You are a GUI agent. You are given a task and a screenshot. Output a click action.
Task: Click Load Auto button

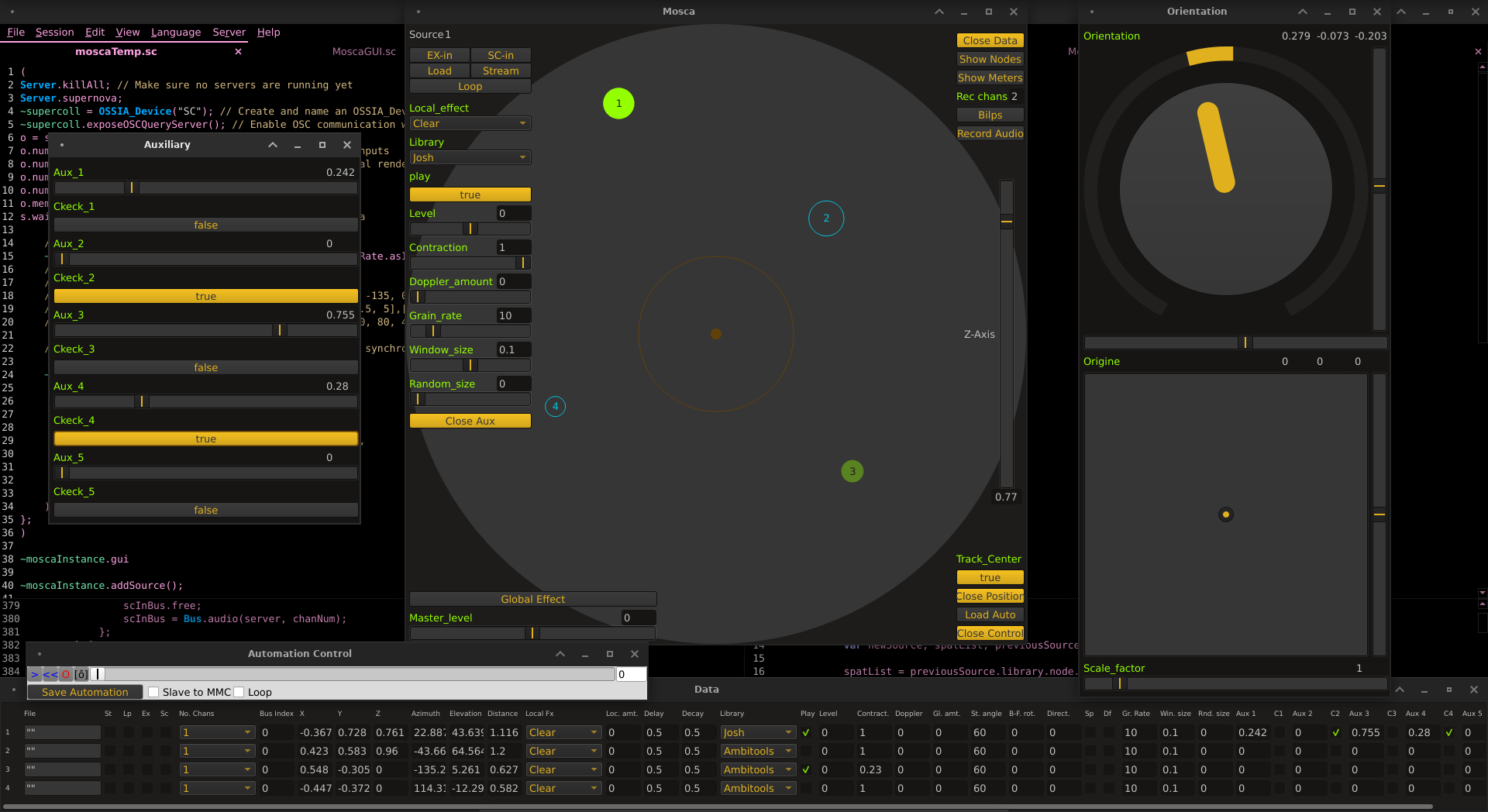coord(990,614)
